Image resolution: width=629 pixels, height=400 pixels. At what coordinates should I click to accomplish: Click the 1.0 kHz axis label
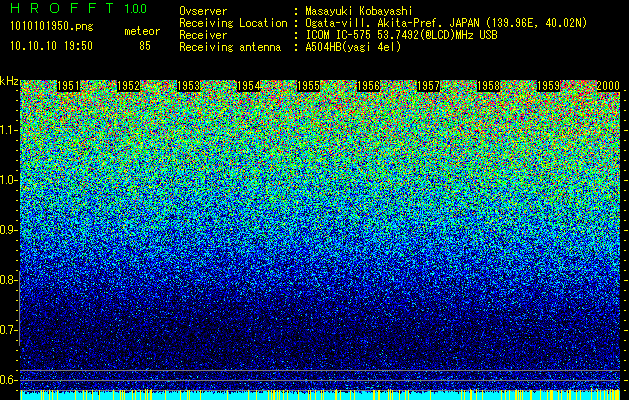coord(8,180)
